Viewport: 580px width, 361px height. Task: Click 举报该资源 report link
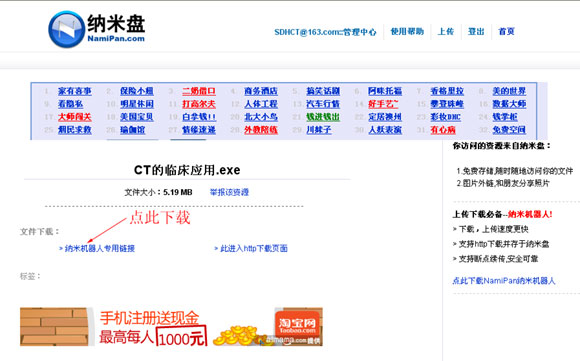tap(229, 192)
